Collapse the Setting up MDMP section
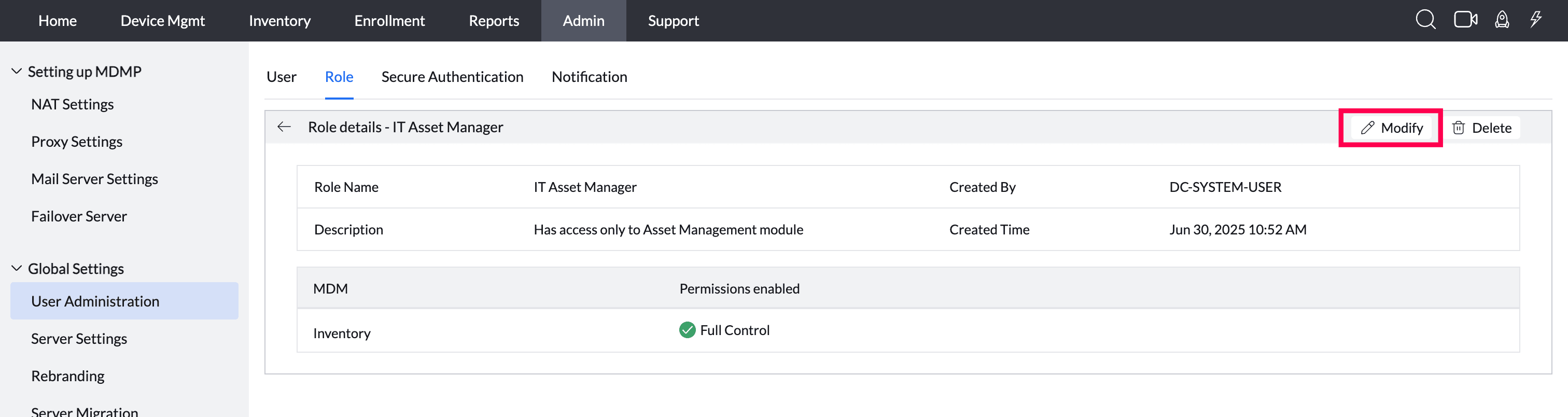This screenshot has width=1568, height=417. point(17,71)
